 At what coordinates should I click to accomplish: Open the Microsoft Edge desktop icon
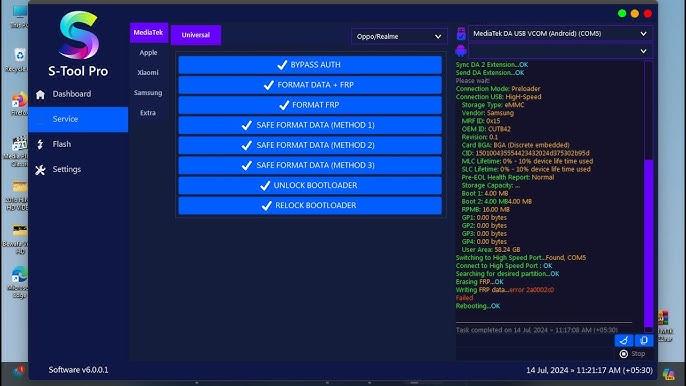point(18,281)
